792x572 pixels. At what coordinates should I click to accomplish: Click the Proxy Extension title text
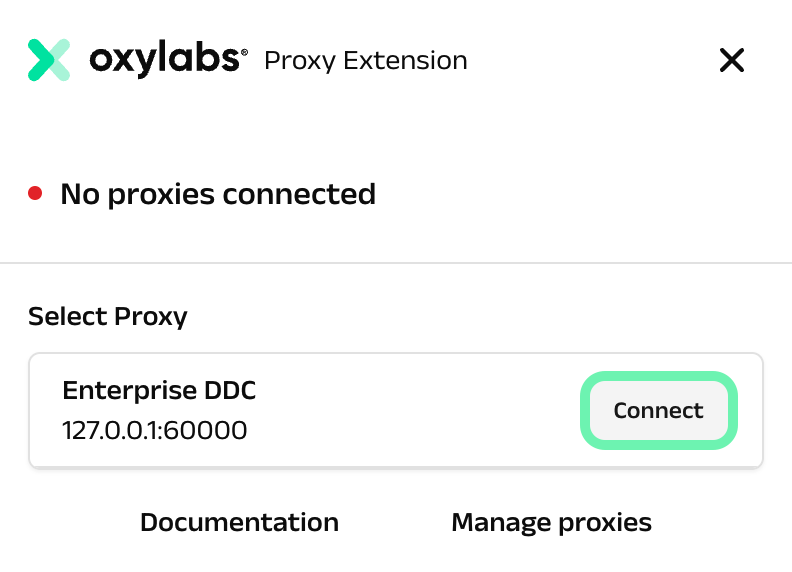(365, 61)
